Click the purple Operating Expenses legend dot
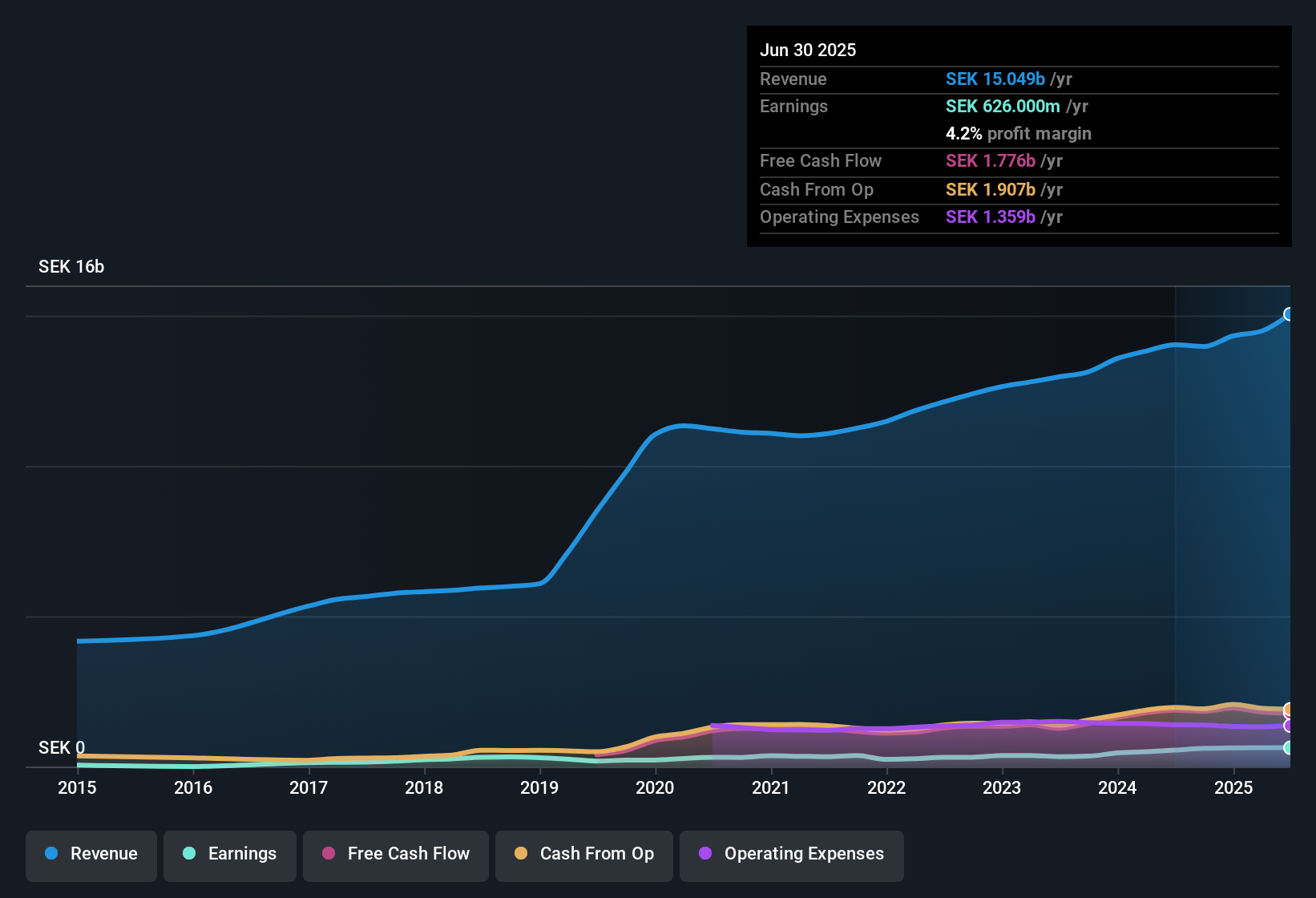1316x898 pixels. pyautogui.click(x=704, y=854)
